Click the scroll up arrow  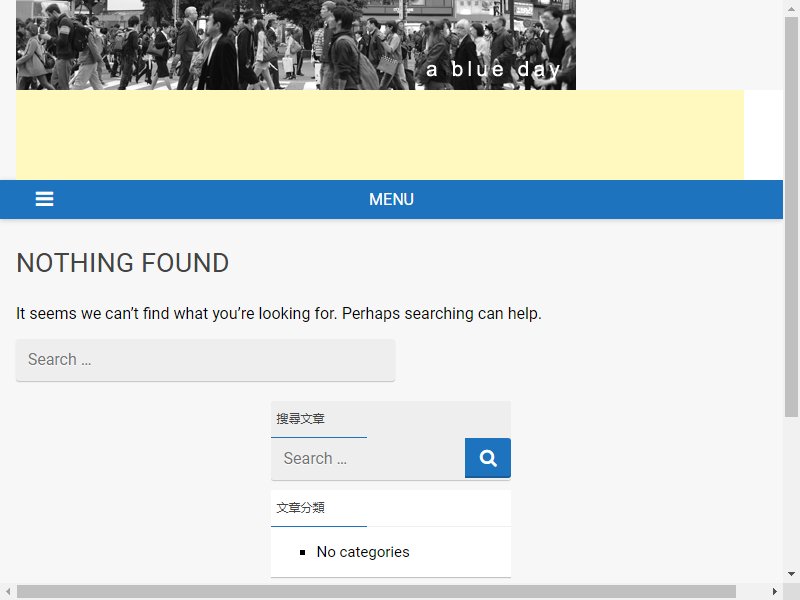tap(791, 8)
